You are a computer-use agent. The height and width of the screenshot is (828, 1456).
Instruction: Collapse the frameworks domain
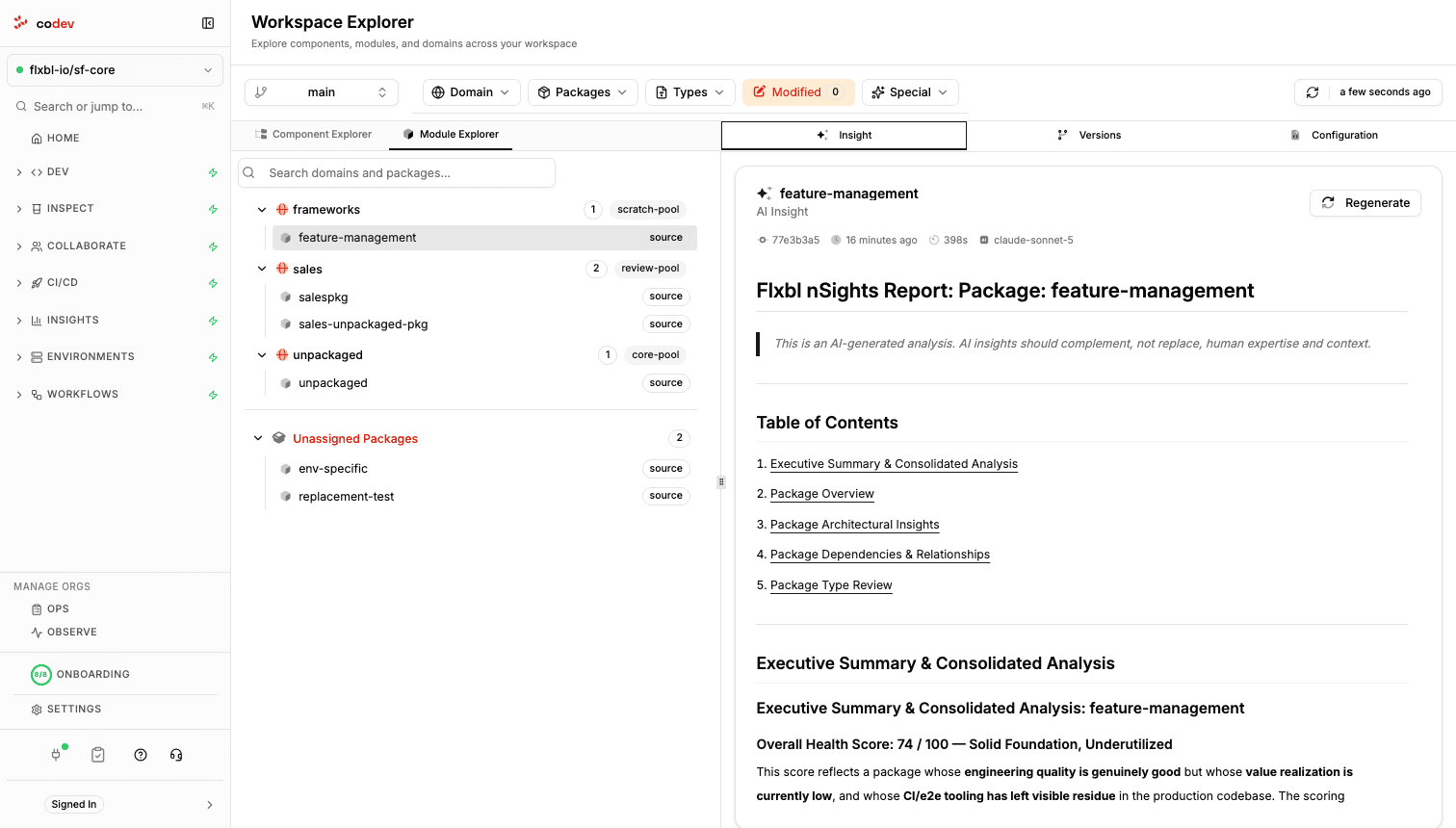[x=262, y=210]
